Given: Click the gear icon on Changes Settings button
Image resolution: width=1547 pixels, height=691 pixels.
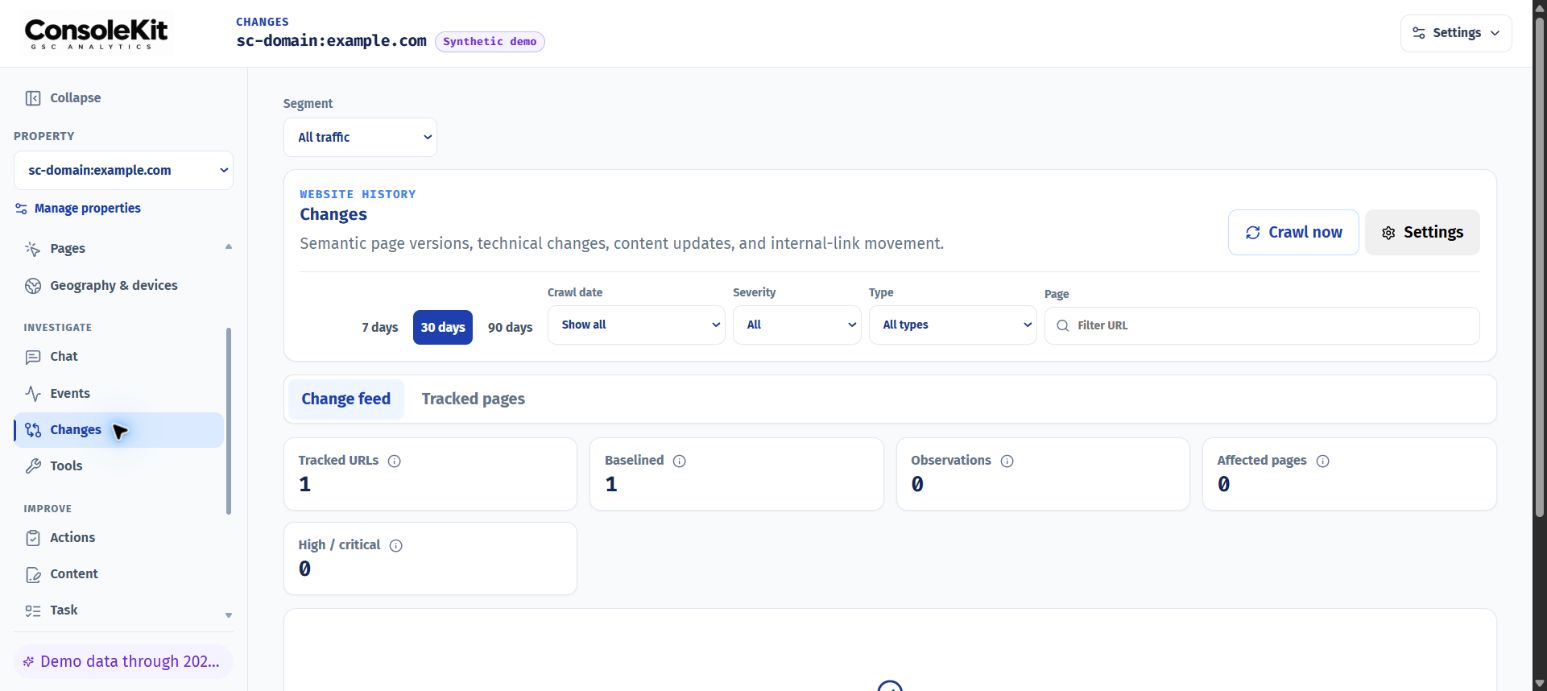Looking at the screenshot, I should tap(1388, 233).
